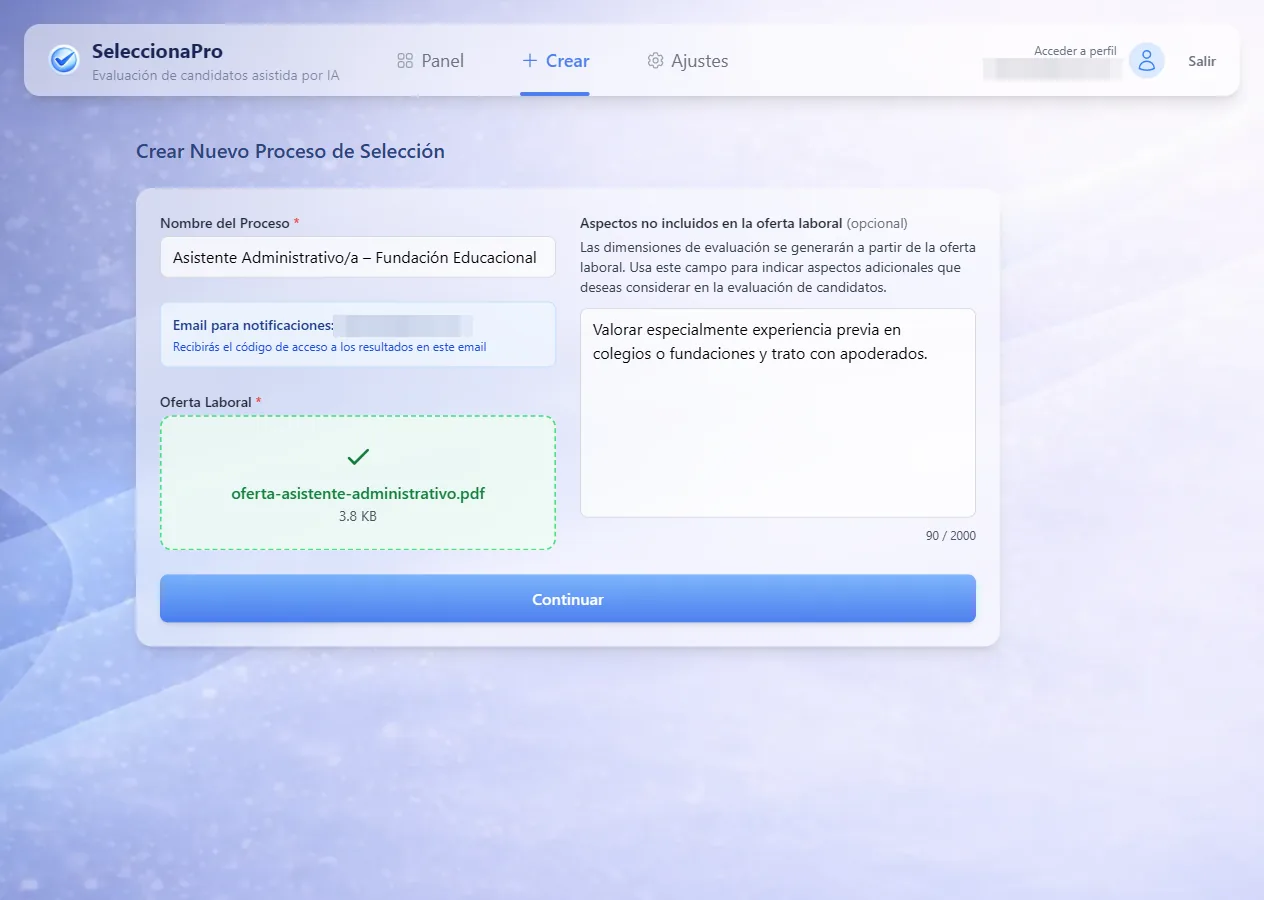The image size is (1264, 900).
Task: Click the green checkmark in upload area
Action: pyautogui.click(x=358, y=457)
